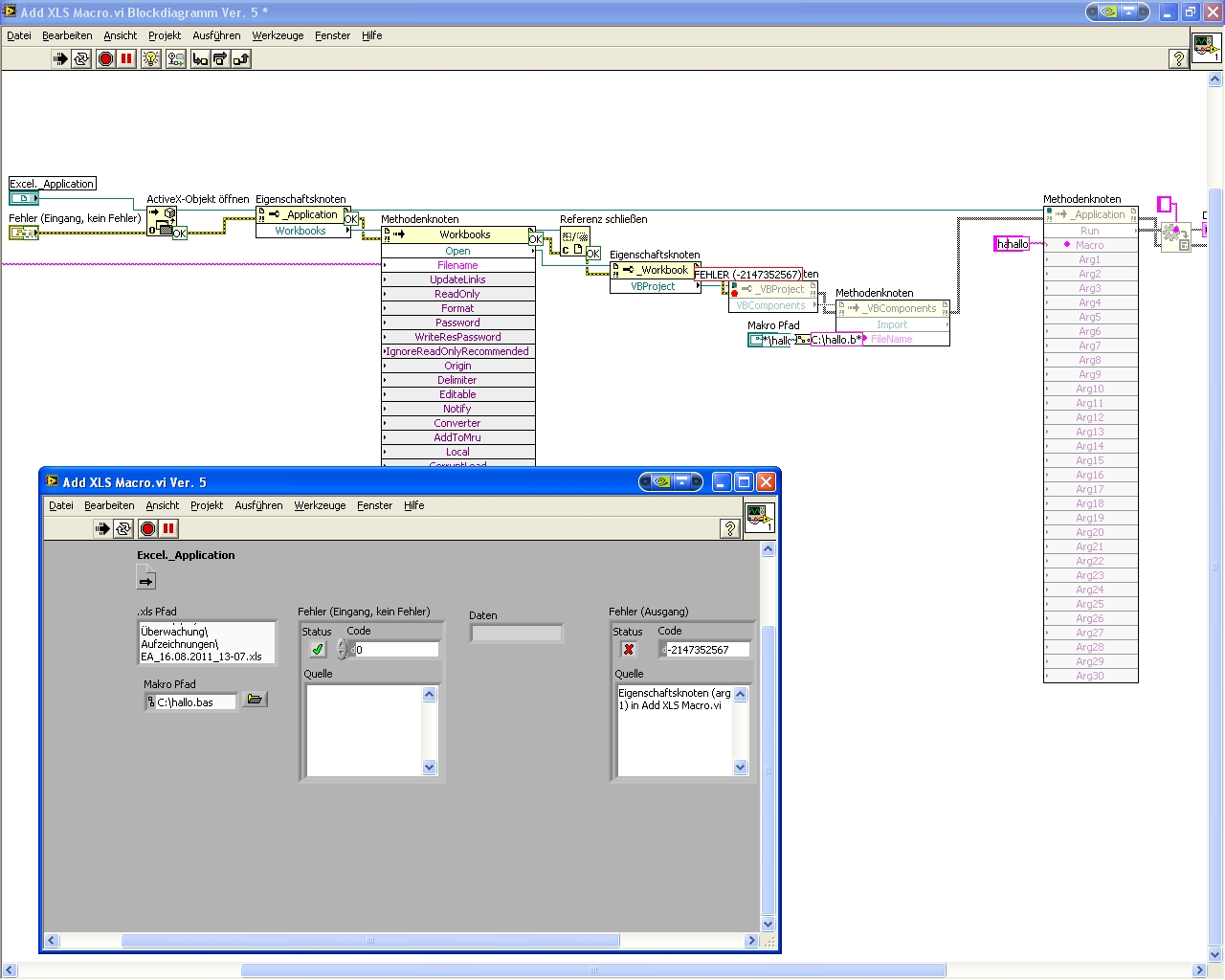The height and width of the screenshot is (980, 1225).
Task: Pause the front panel VI execution
Action: click(168, 528)
